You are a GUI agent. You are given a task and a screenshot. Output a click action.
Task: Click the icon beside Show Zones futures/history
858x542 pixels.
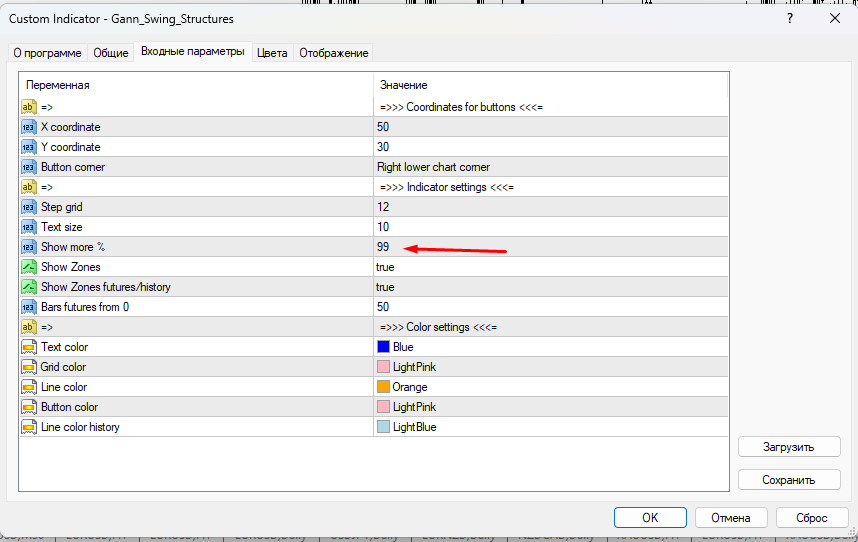[28, 287]
